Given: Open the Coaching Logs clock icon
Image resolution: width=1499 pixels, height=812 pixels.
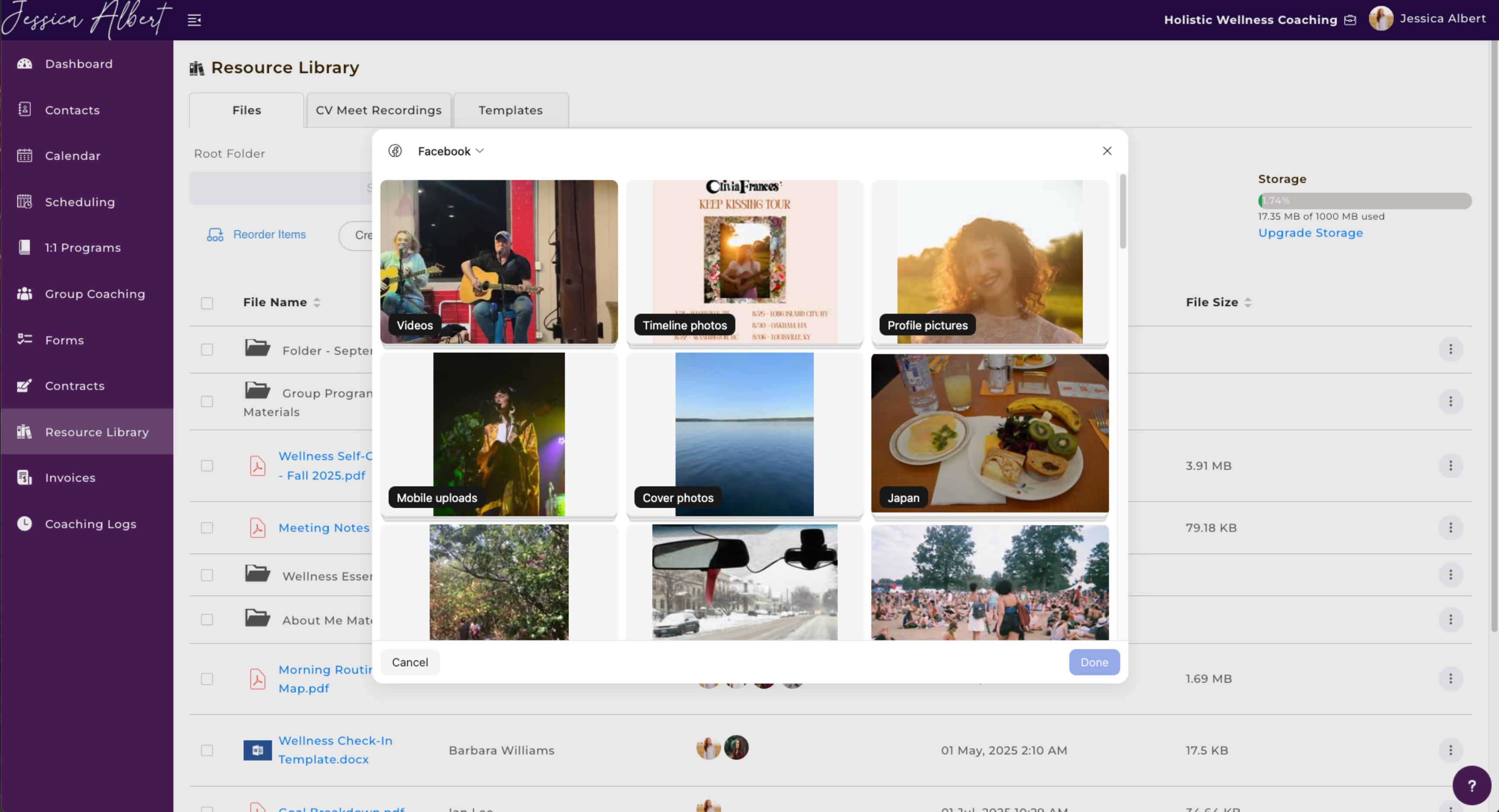Looking at the screenshot, I should [24, 523].
